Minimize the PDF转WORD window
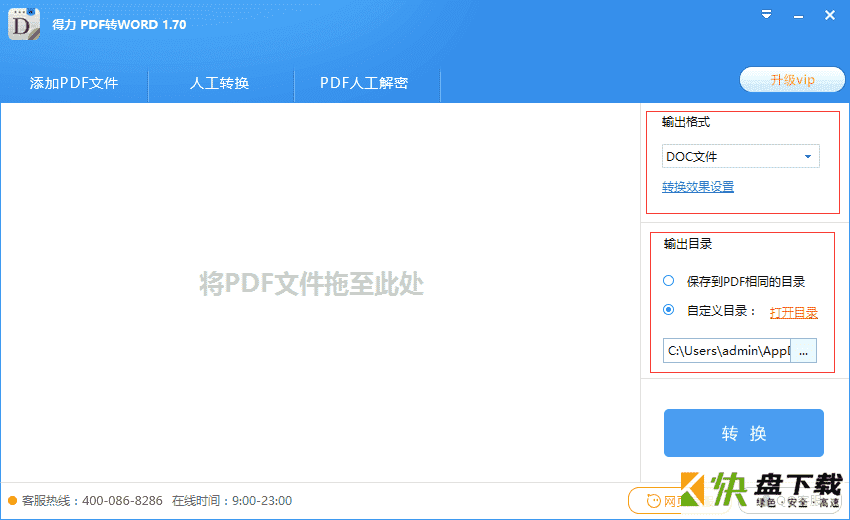850x520 pixels. click(798, 17)
